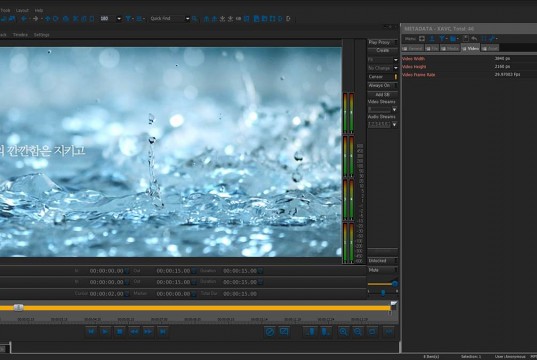Select the General tab in Metadata panel
Screen dimensions: 537x360
point(413,48)
